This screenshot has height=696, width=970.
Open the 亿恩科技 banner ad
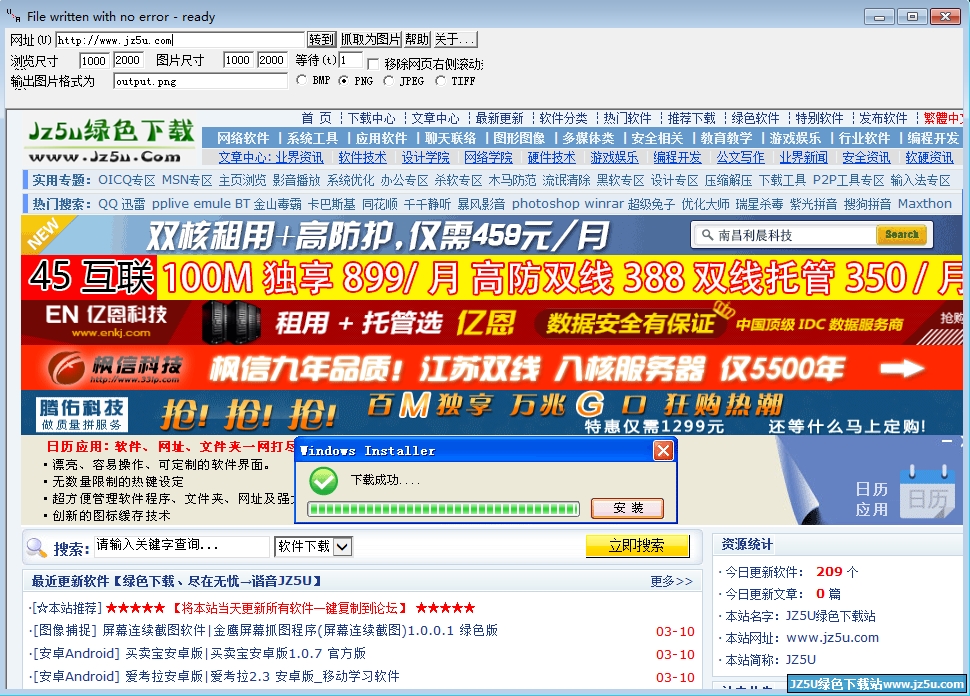(492, 322)
